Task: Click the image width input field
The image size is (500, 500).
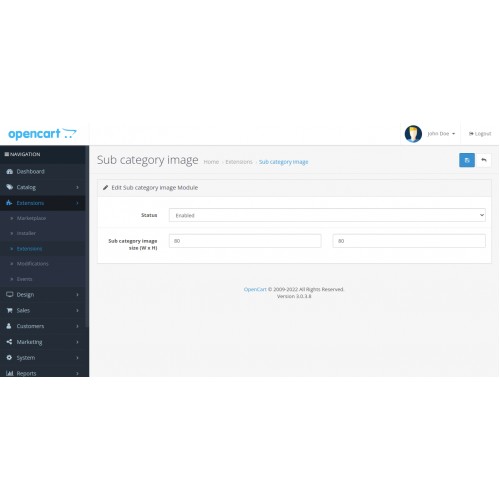Action: click(245, 241)
